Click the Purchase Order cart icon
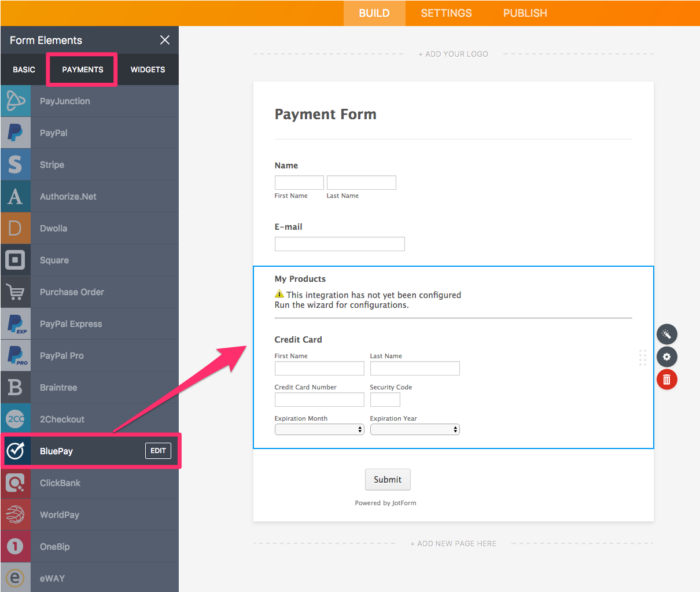 click(x=16, y=292)
